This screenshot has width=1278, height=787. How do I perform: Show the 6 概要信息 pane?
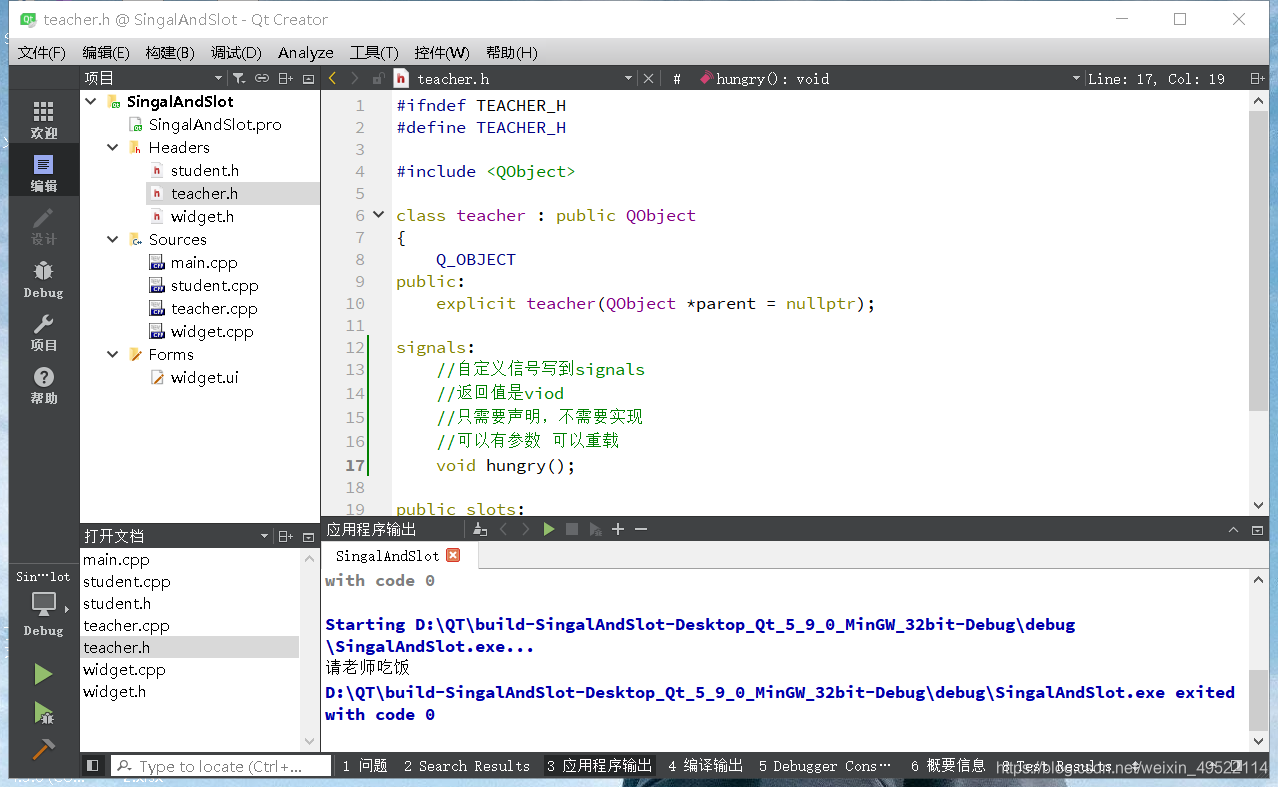[948, 766]
